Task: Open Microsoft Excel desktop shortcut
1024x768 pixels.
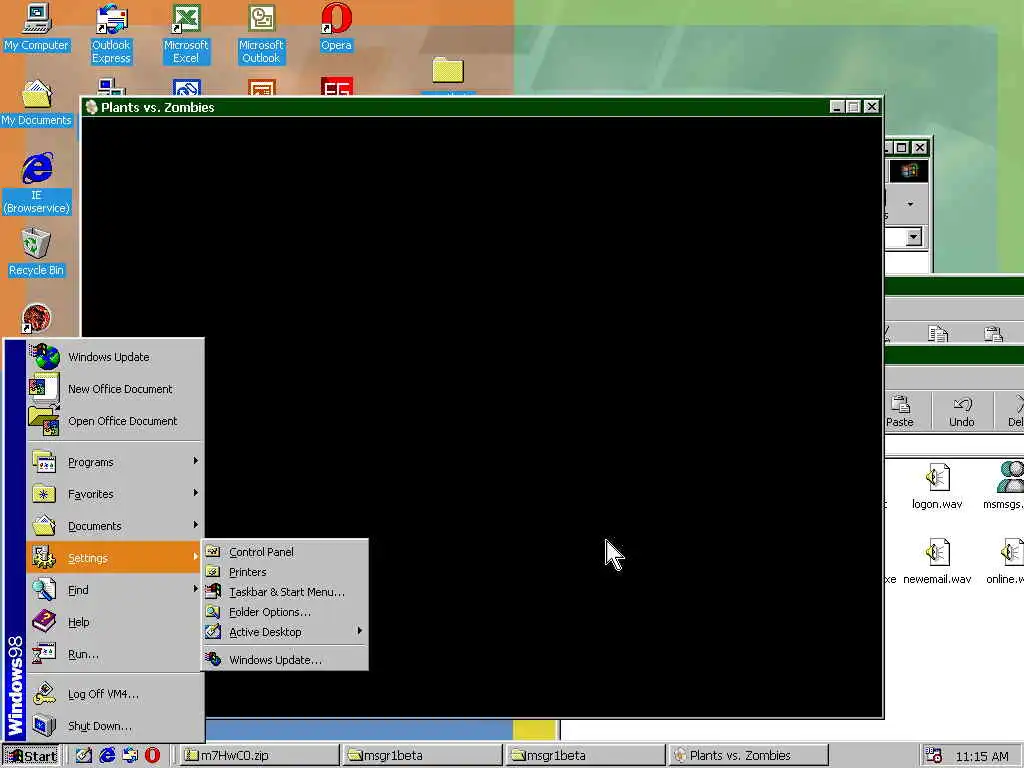Action: (186, 34)
